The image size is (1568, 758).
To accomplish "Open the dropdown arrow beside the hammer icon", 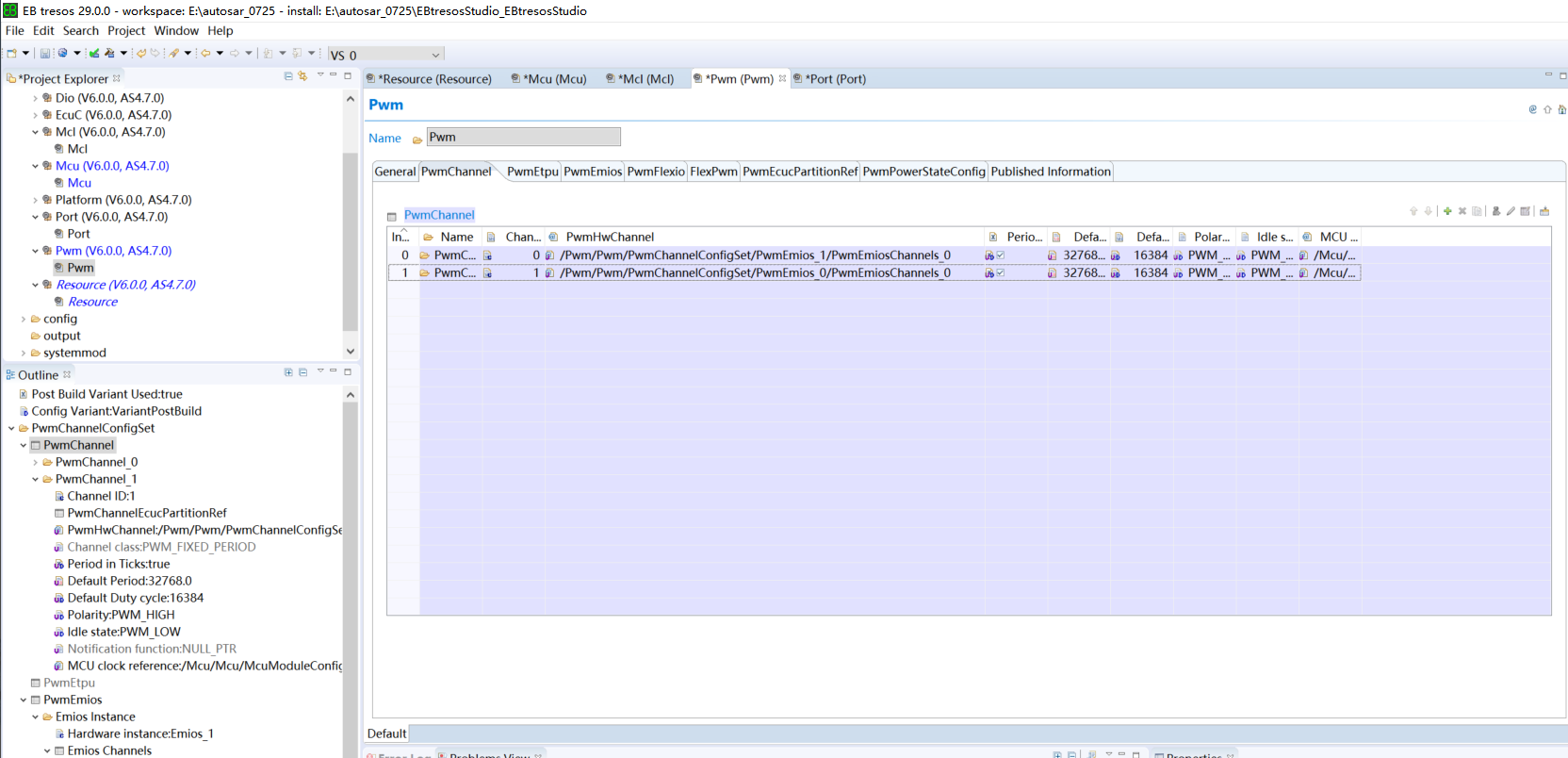I will (x=123, y=54).
